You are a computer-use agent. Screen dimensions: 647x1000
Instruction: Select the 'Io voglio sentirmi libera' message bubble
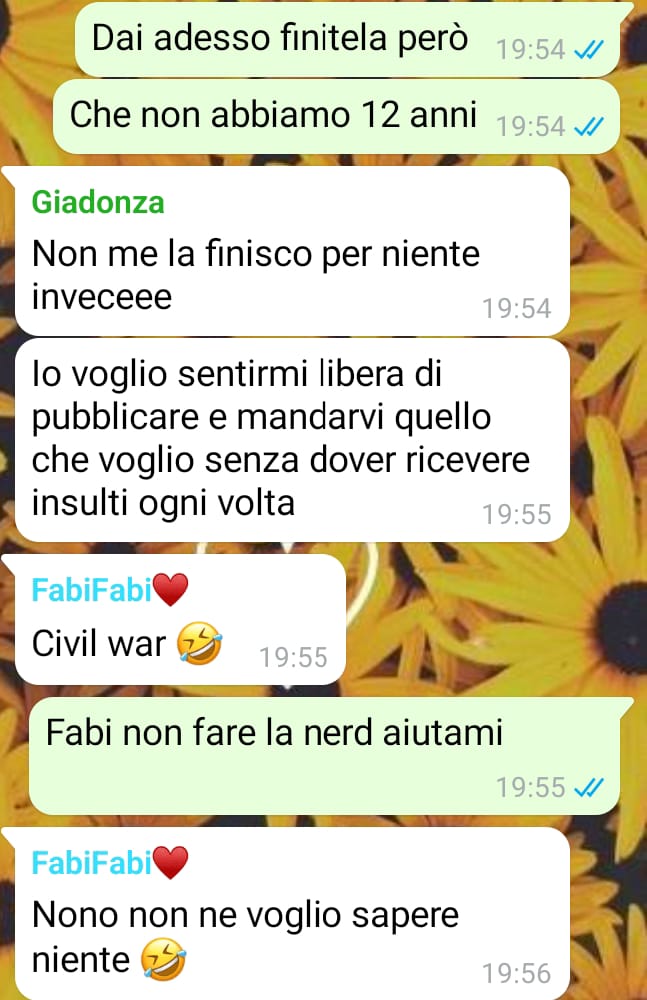(292, 440)
